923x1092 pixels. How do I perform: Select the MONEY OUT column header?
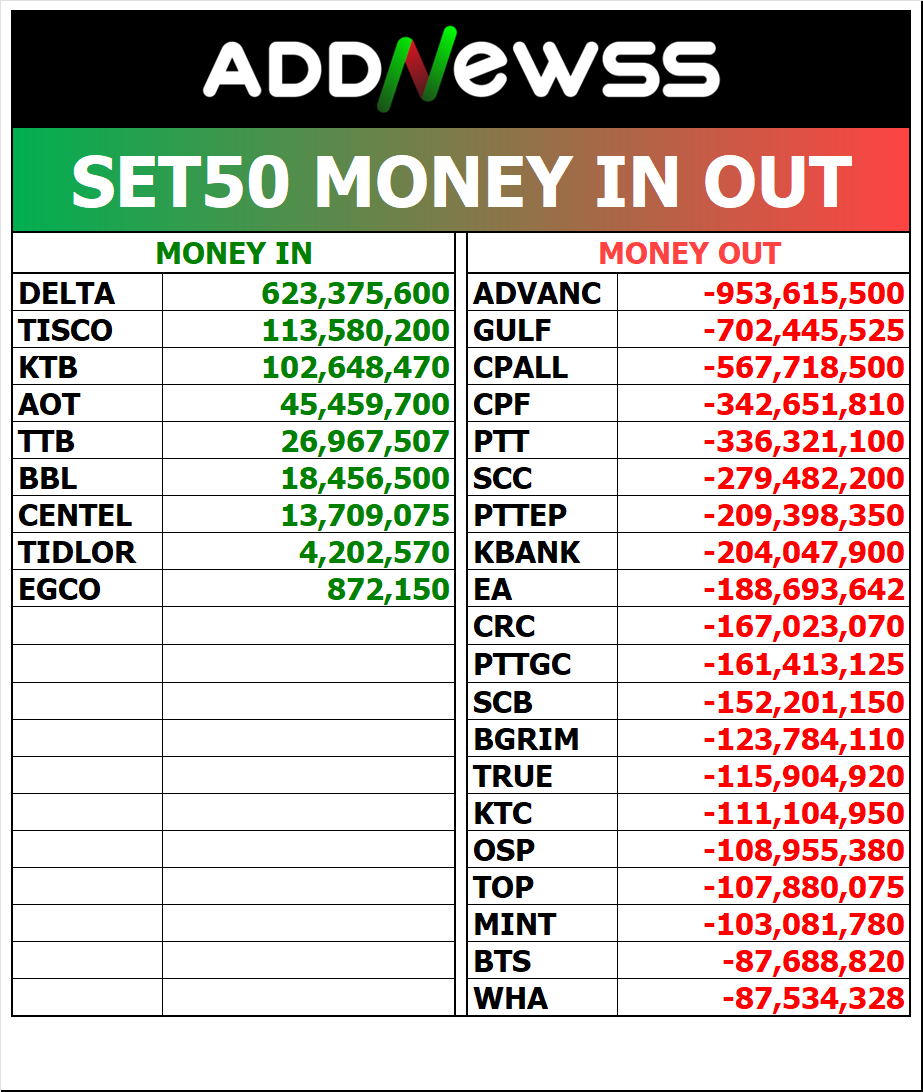pyautogui.click(x=689, y=254)
